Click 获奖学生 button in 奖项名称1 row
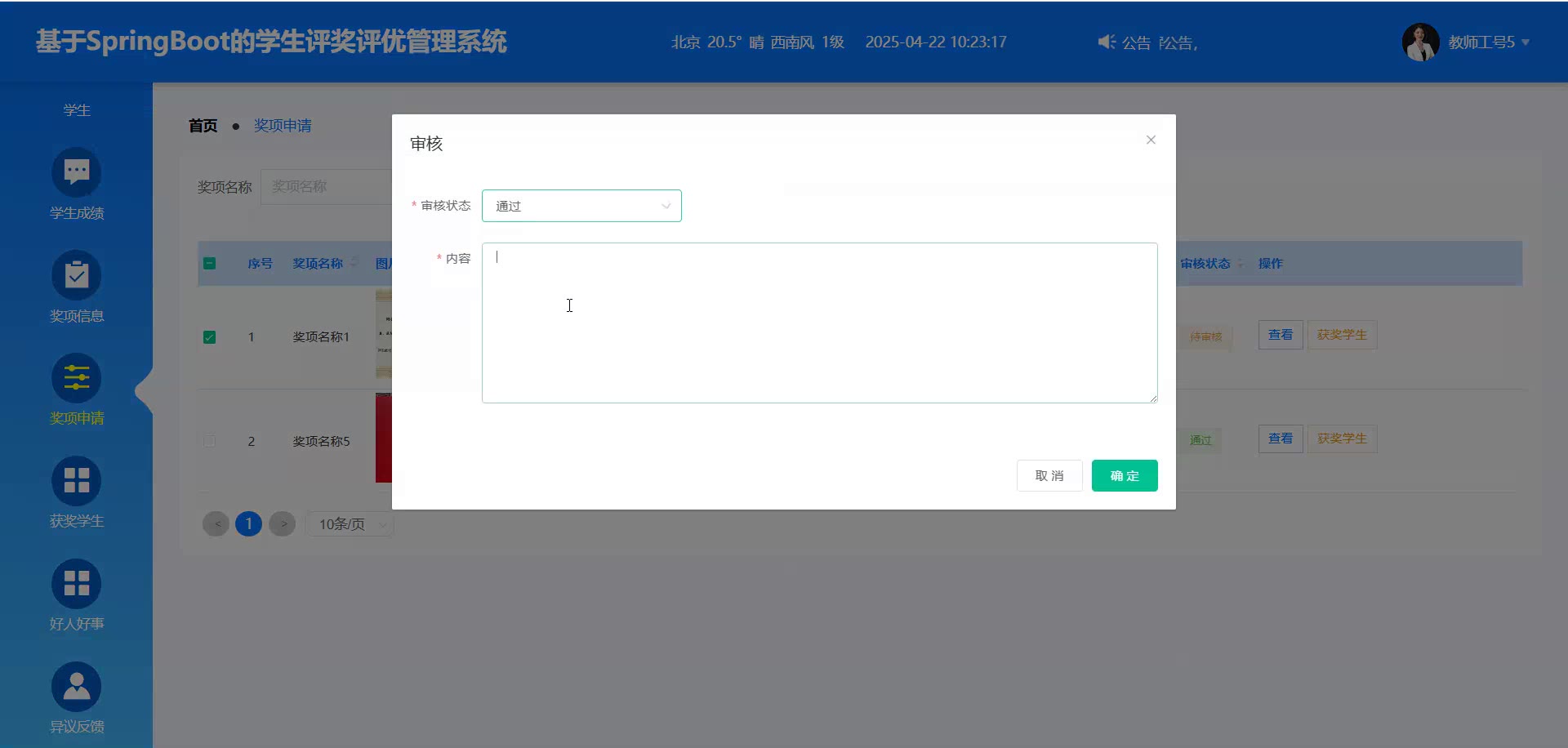This screenshot has height=748, width=1568. (x=1342, y=335)
